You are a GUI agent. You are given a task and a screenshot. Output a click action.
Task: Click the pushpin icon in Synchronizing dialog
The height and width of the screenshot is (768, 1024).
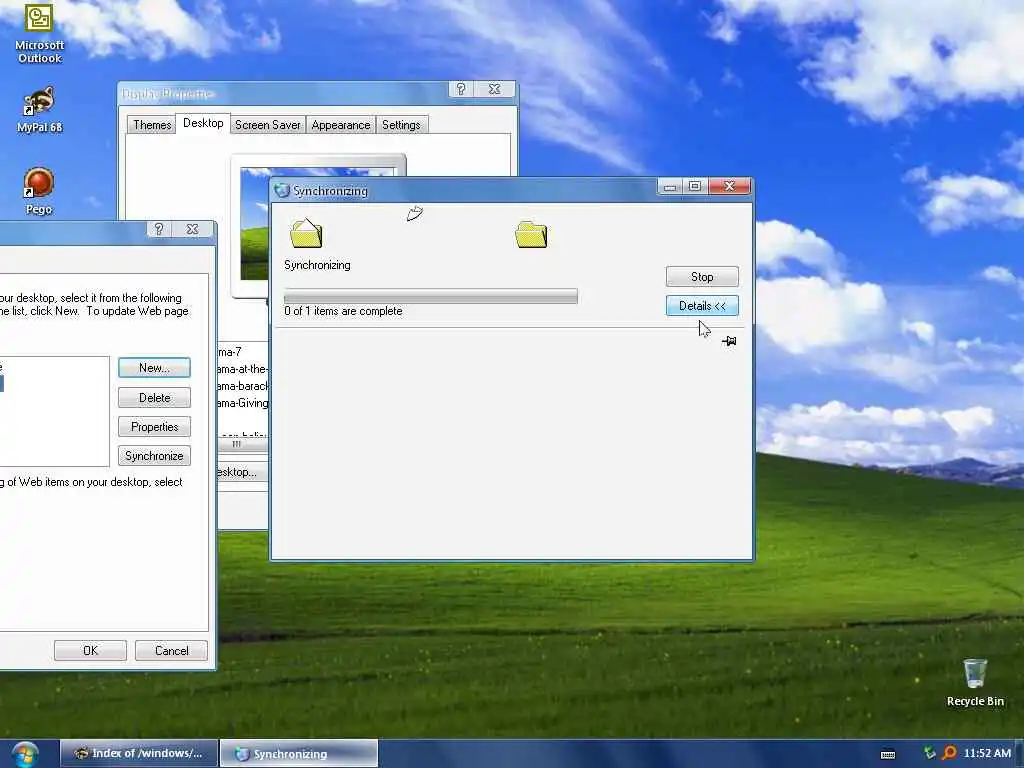click(729, 341)
